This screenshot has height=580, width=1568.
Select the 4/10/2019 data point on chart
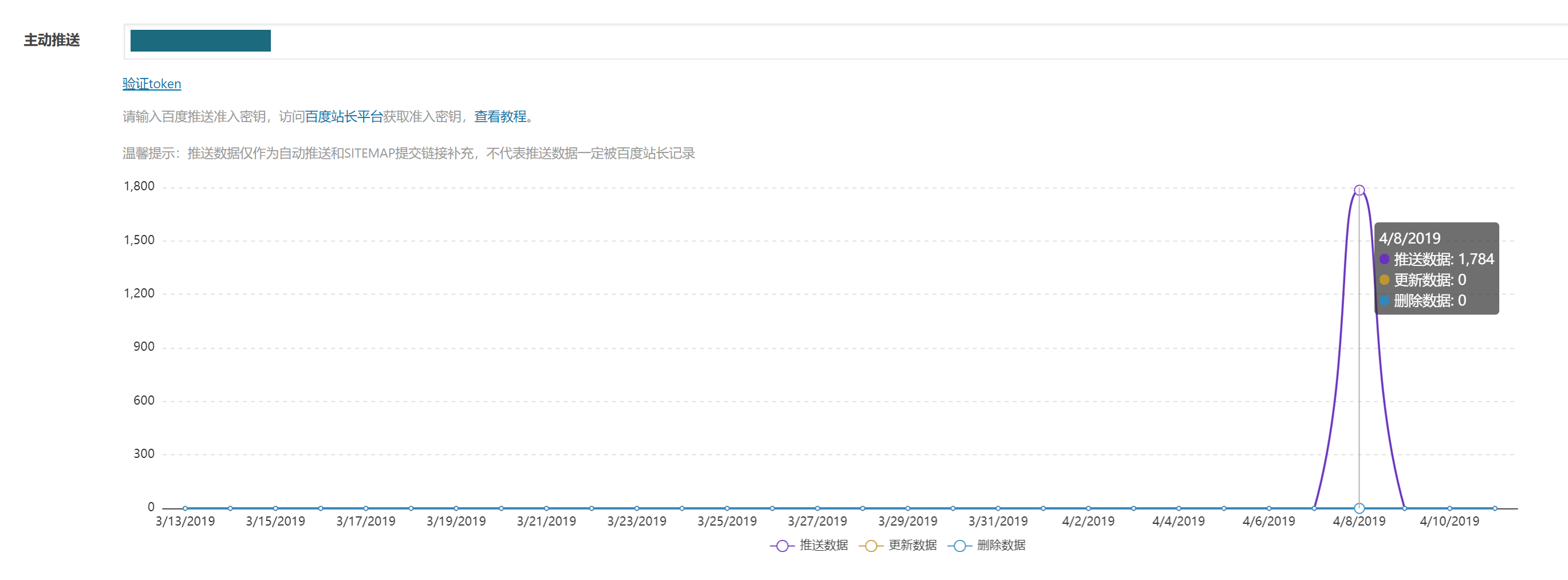tap(1449, 508)
